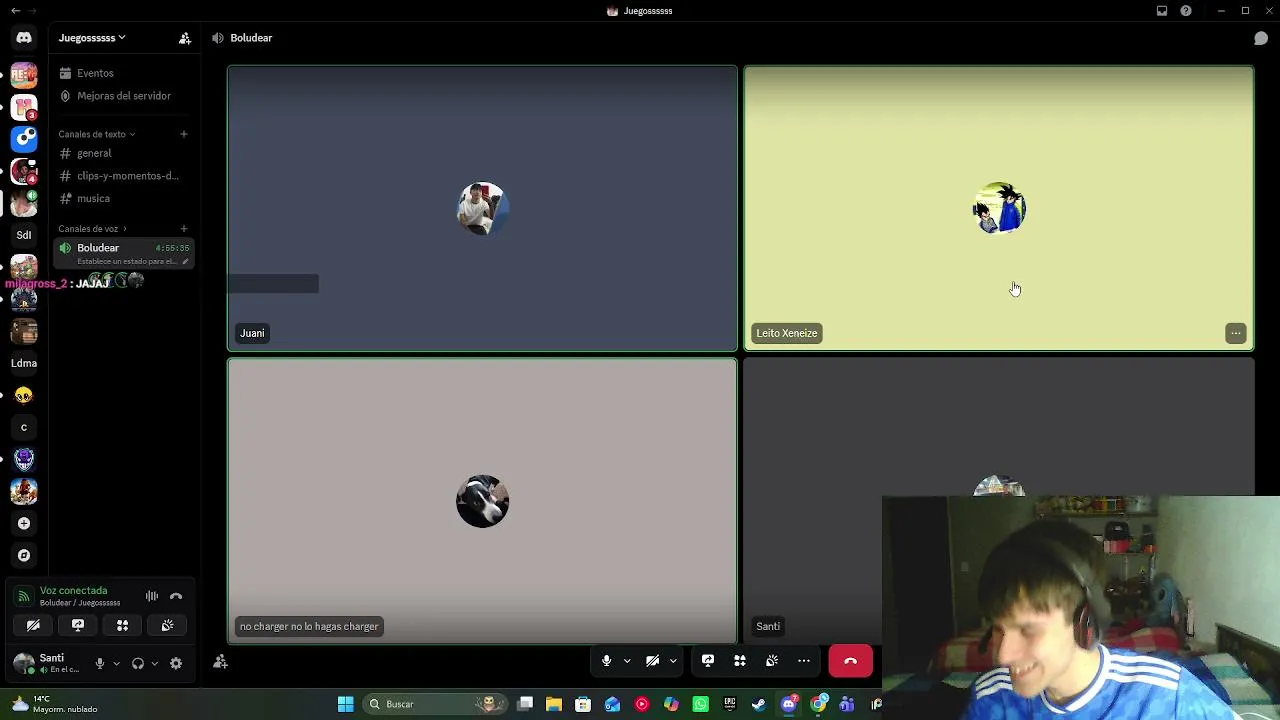Click invite people icon beside Juegossssss
1280x720 pixels.
pos(185,38)
